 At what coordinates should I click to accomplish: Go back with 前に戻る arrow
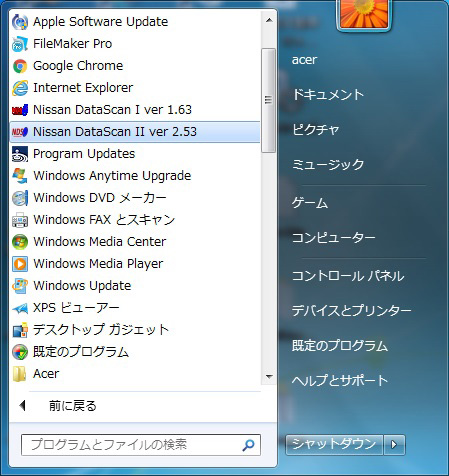tap(22, 406)
